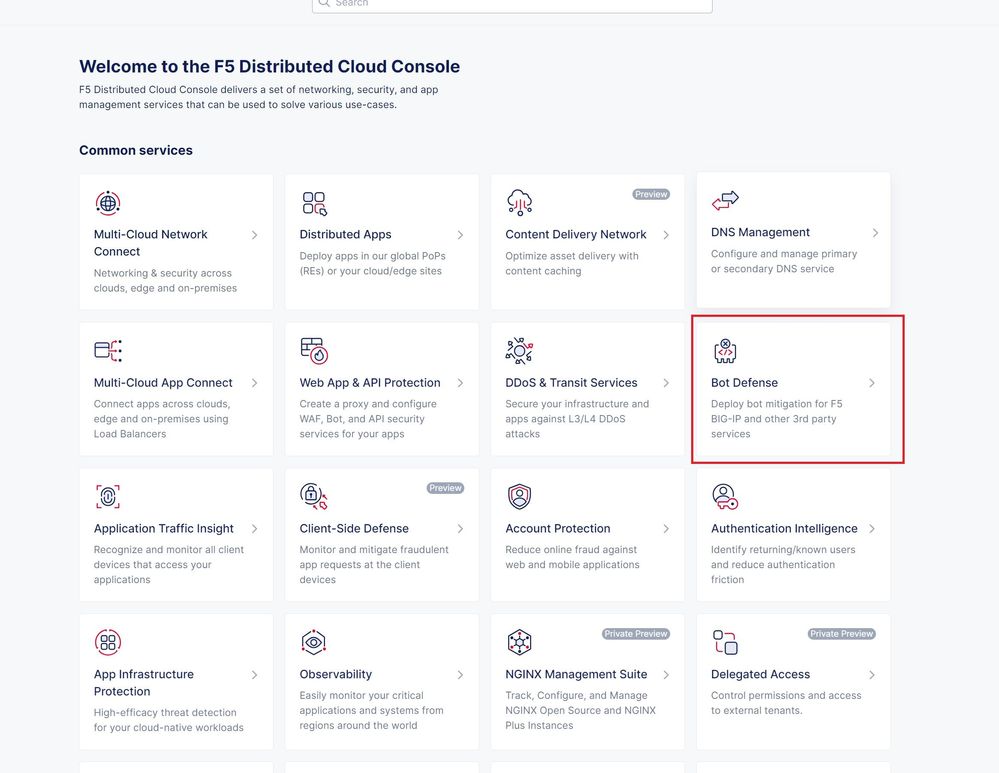Viewport: 999px width, 773px height.
Task: Click the Authentication Intelligence chevron arrow
Action: tap(872, 529)
